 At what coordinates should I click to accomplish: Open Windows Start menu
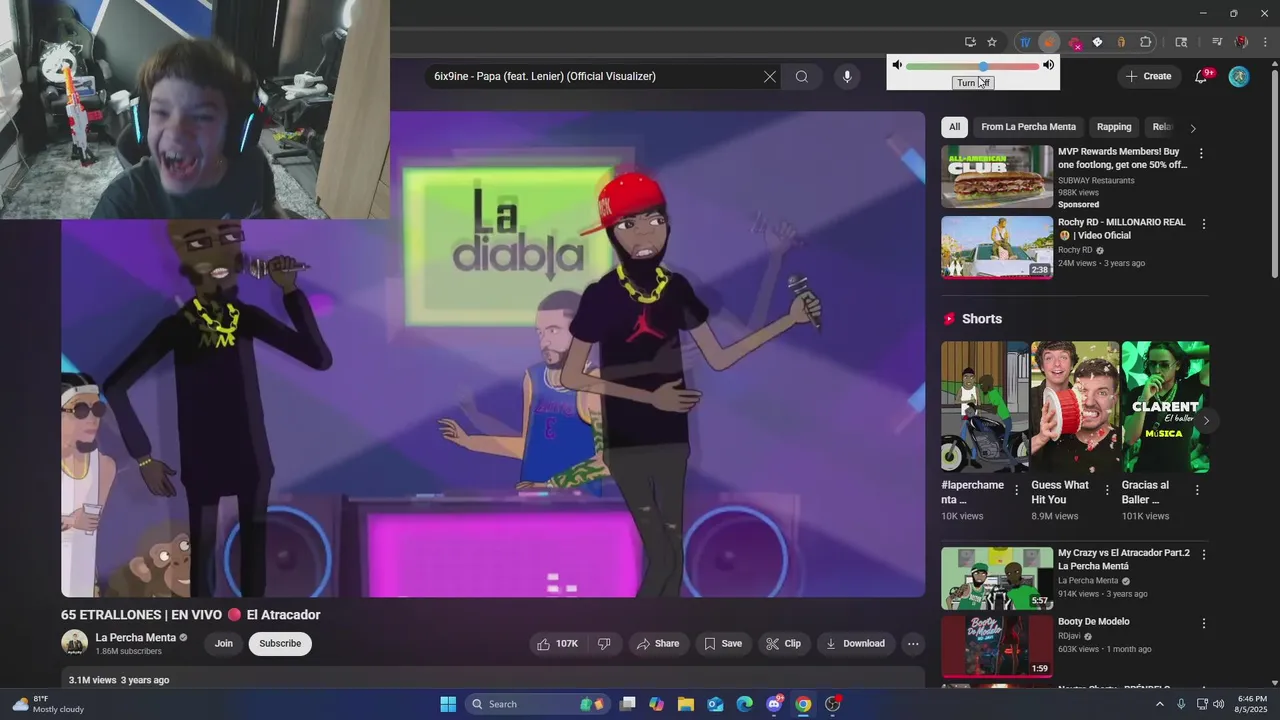coord(448,704)
